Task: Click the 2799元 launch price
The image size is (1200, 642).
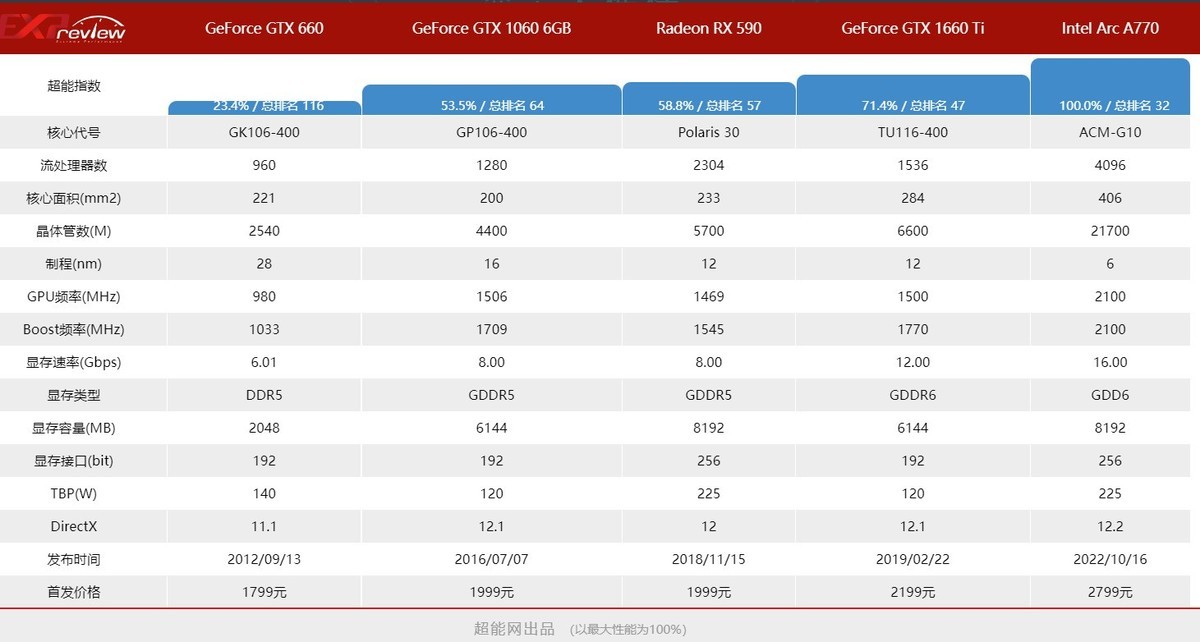Action: (1110, 592)
